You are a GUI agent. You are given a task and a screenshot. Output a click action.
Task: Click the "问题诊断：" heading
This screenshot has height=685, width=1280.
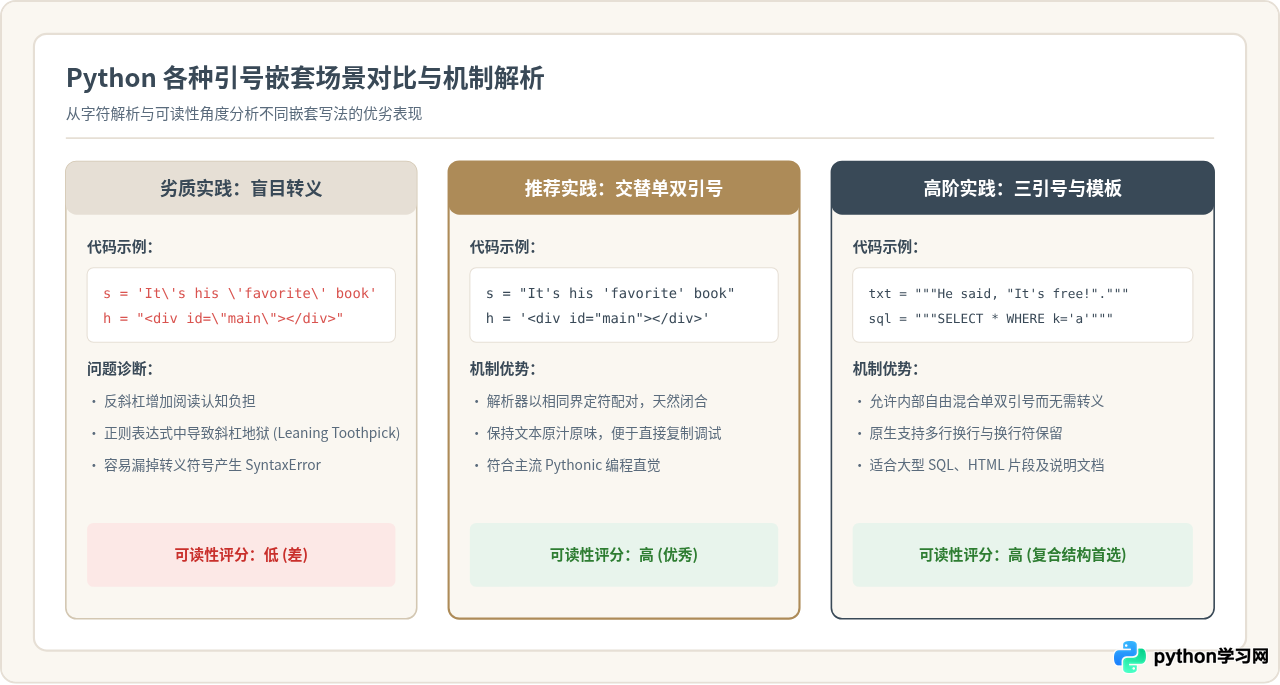click(120, 369)
